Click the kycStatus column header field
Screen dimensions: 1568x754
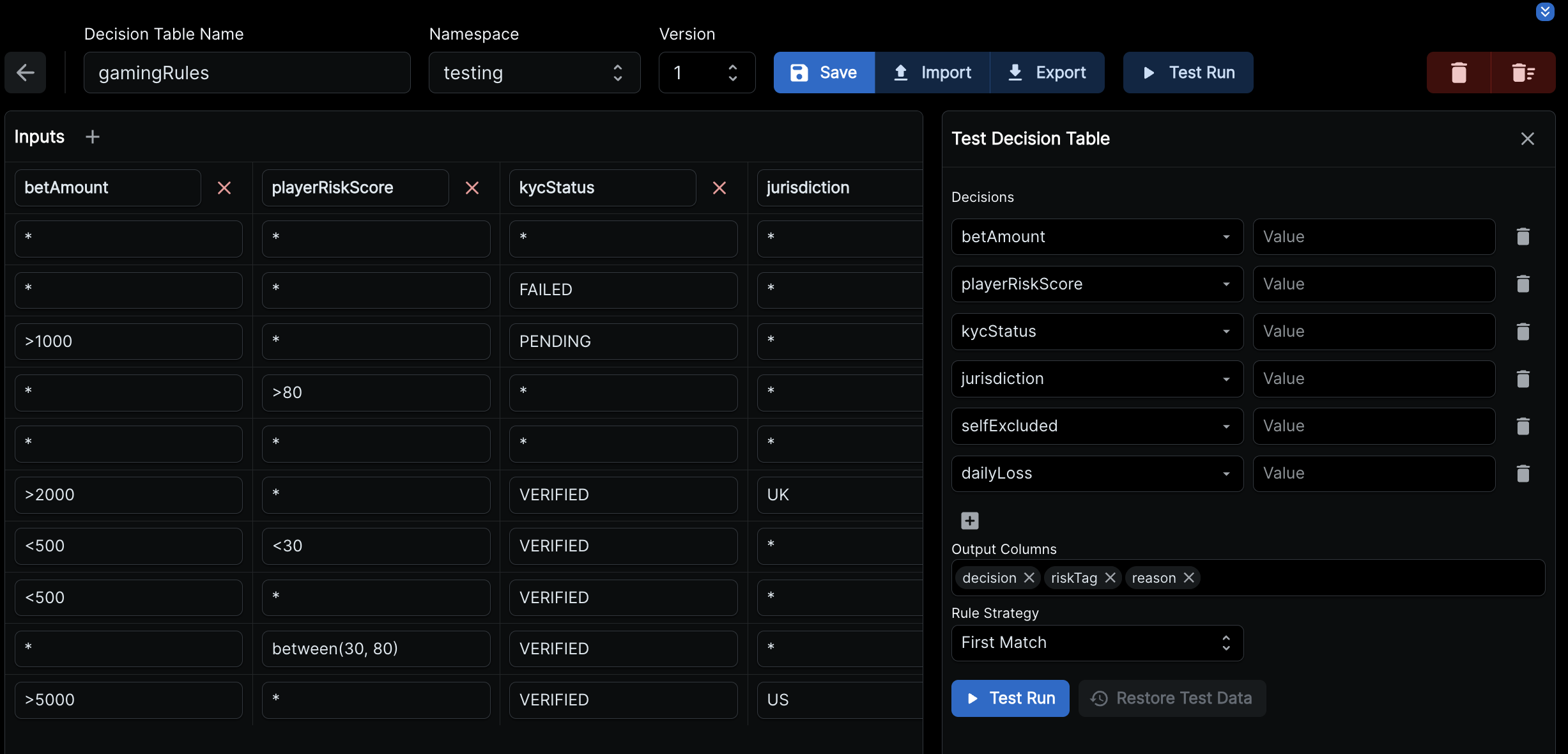[x=603, y=188]
